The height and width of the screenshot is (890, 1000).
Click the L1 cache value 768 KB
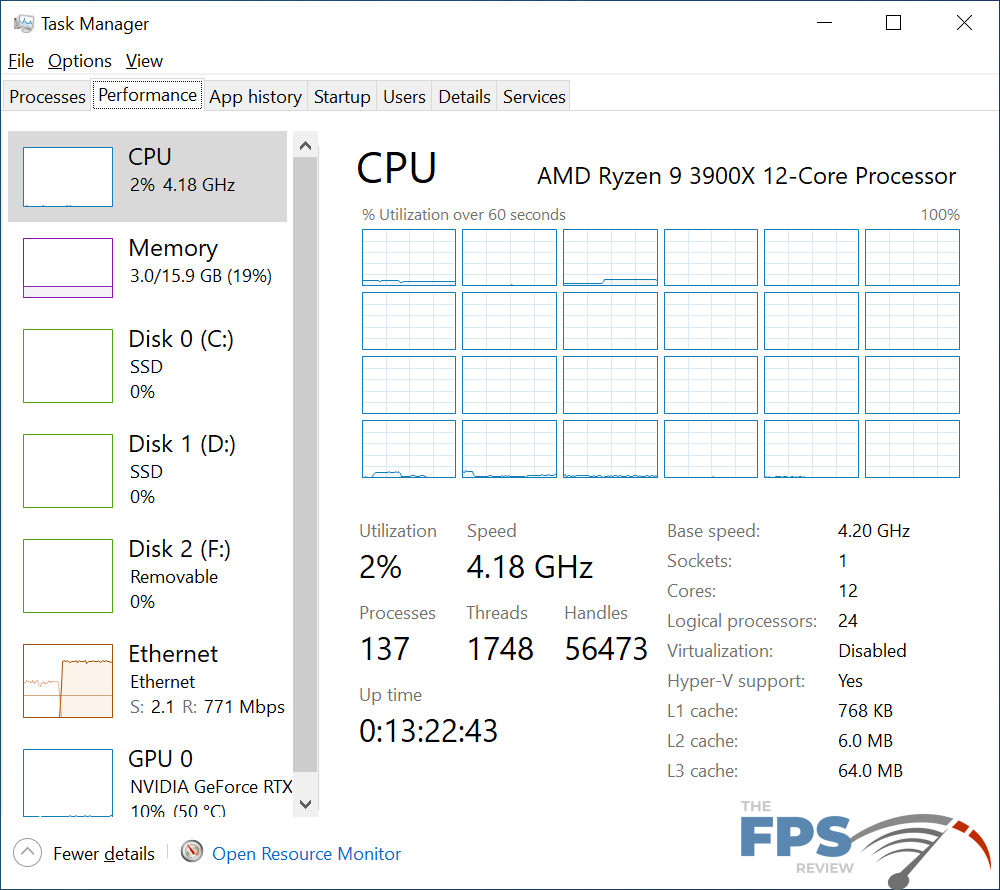(865, 711)
